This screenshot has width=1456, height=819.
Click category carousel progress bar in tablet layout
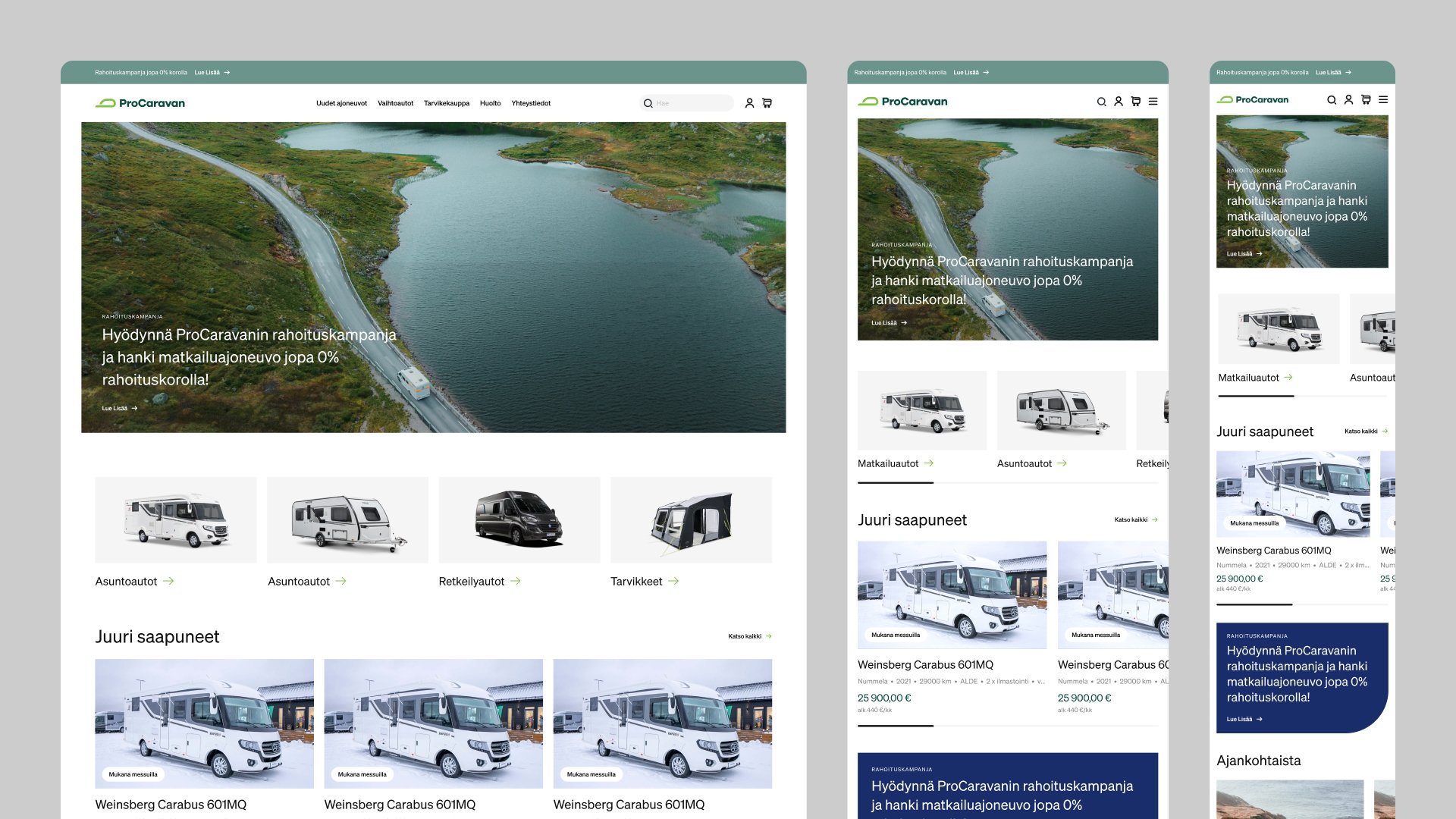[x=1008, y=483]
